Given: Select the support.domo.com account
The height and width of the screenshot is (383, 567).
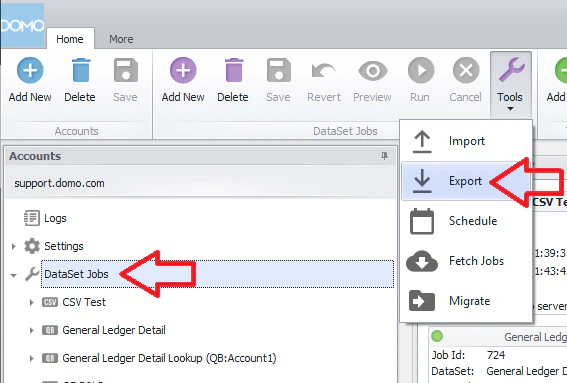Looking at the screenshot, I should coord(59,183).
